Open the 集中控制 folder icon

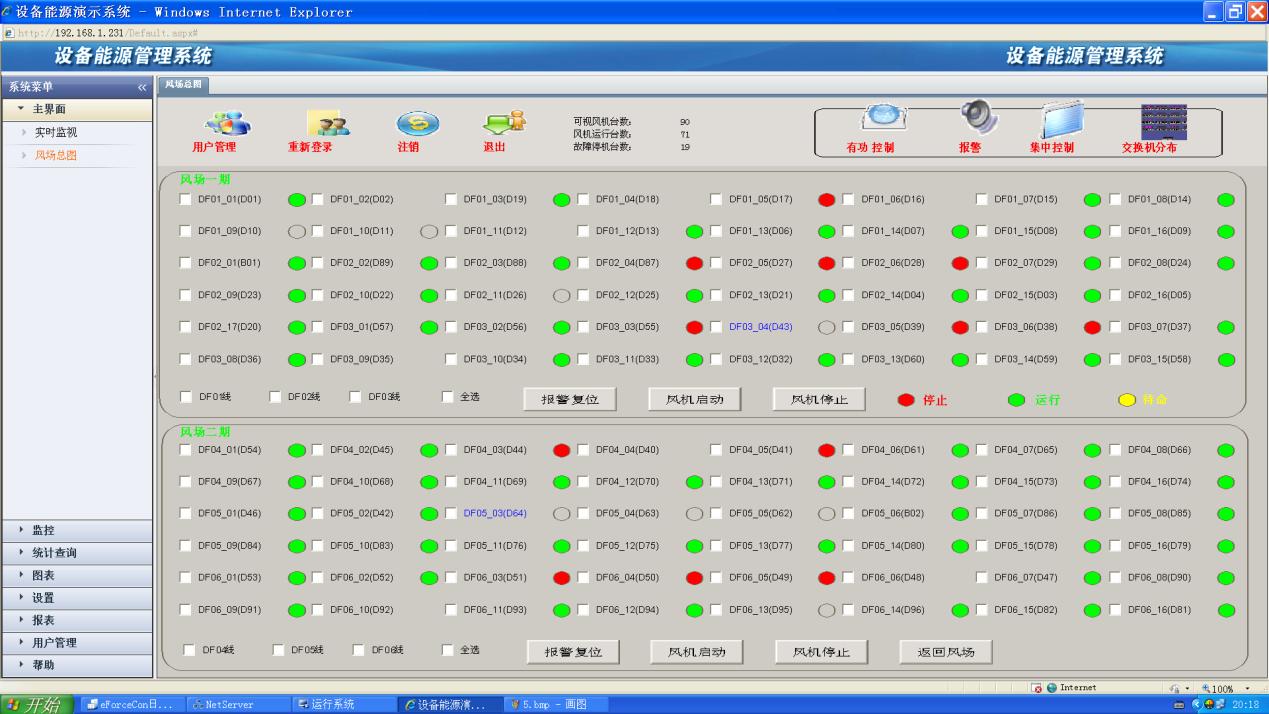[1062, 118]
